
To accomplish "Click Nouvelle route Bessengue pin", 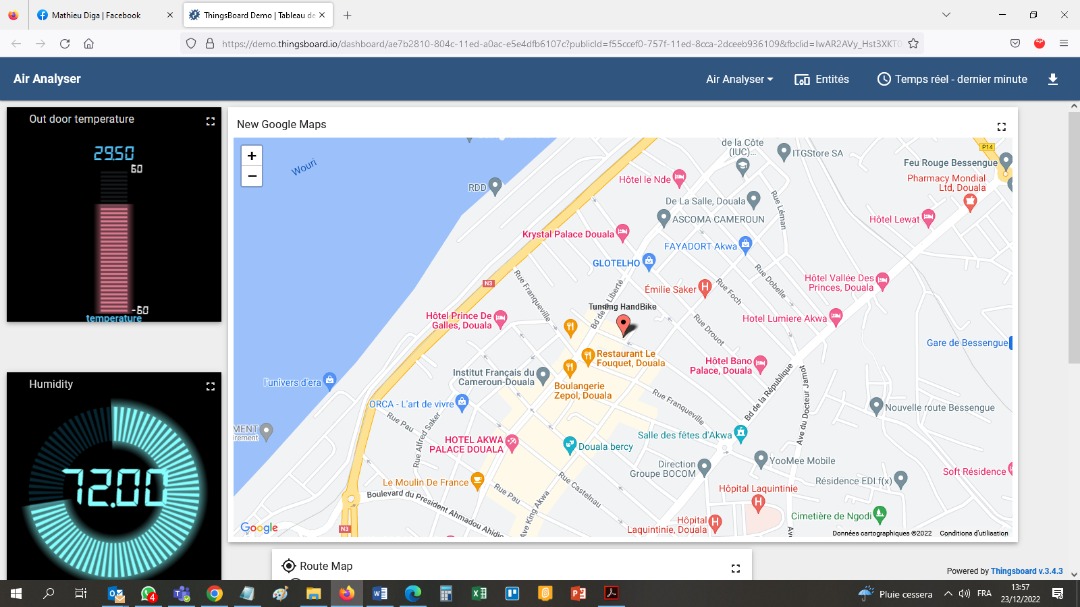I will point(876,406).
